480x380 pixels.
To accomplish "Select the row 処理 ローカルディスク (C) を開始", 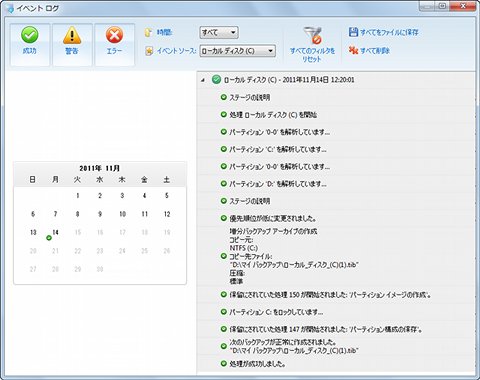I will (x=336, y=115).
